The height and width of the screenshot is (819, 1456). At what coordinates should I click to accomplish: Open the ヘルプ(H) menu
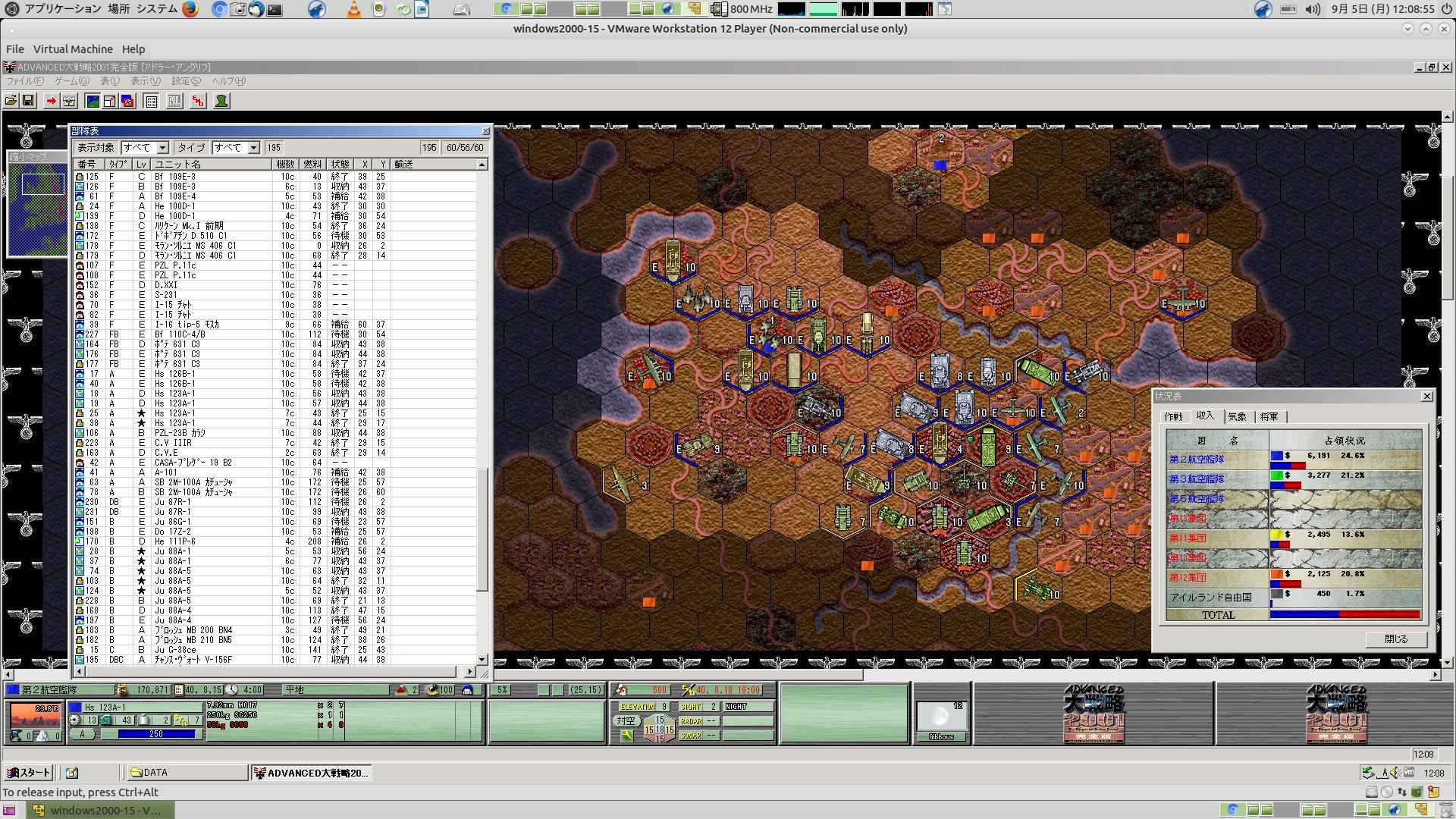coord(228,81)
